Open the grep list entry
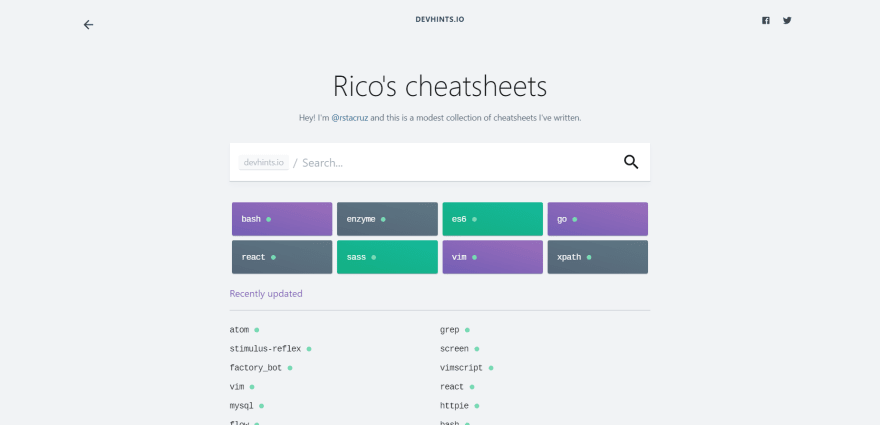Image resolution: width=880 pixels, height=425 pixels. [x=455, y=330]
